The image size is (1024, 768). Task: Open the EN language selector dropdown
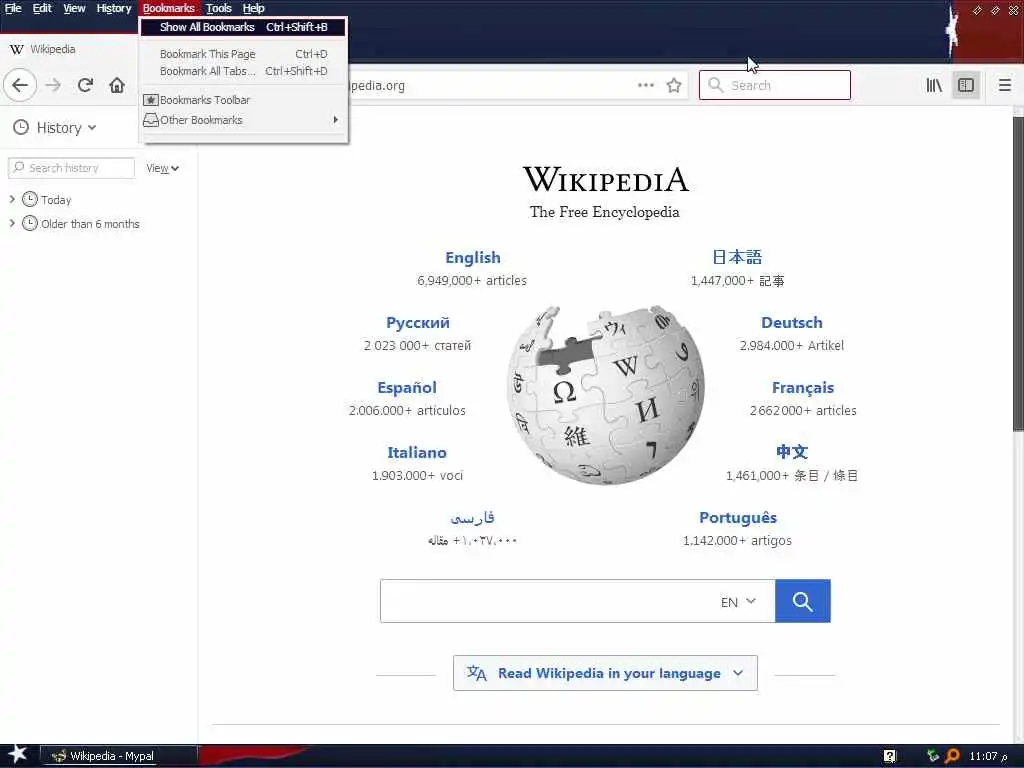point(738,601)
